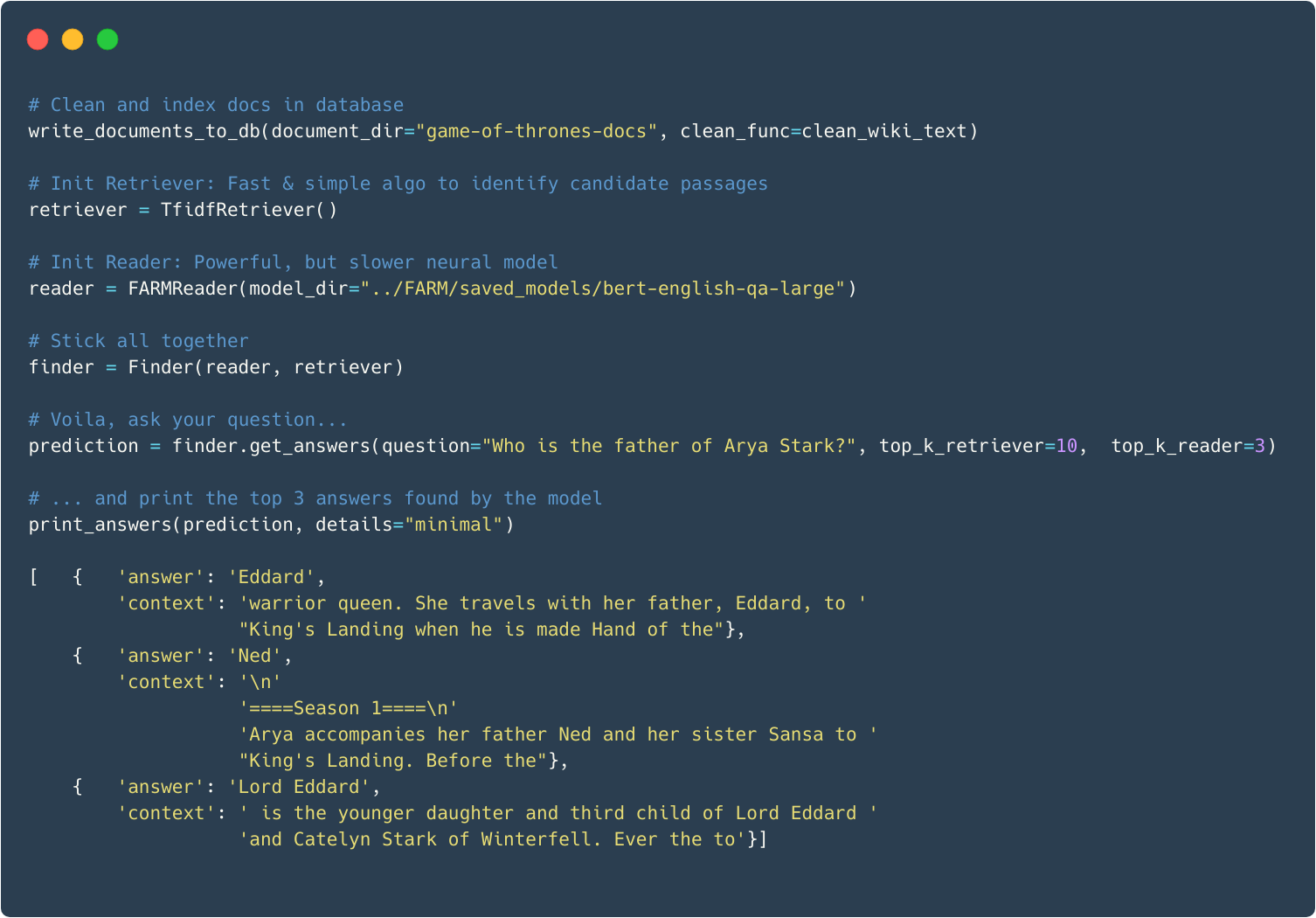The width and height of the screenshot is (1316, 918).
Task: Click the green maximize window button
Action: click(x=107, y=39)
